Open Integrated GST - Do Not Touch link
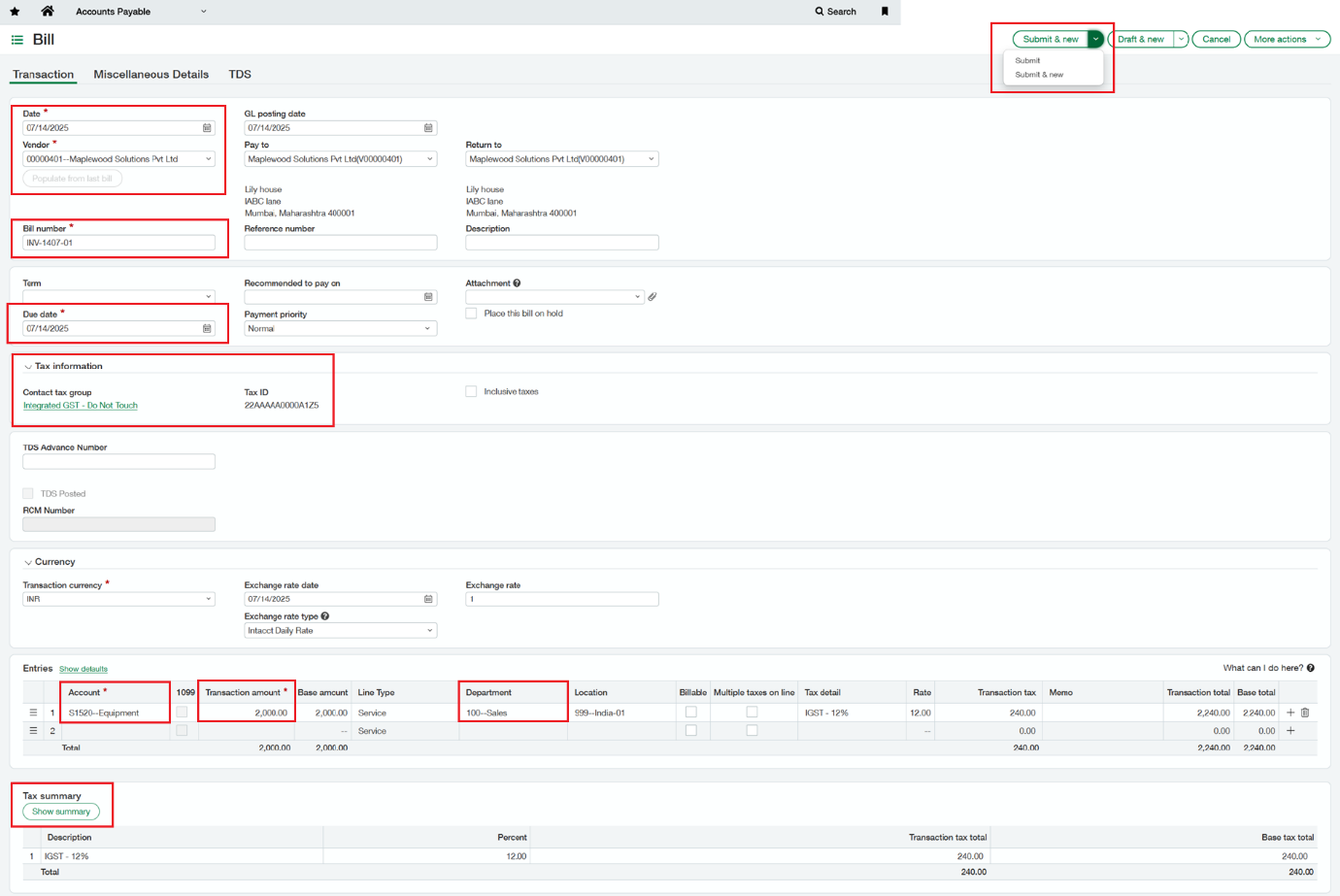Image resolution: width=1340 pixels, height=896 pixels. (x=81, y=406)
